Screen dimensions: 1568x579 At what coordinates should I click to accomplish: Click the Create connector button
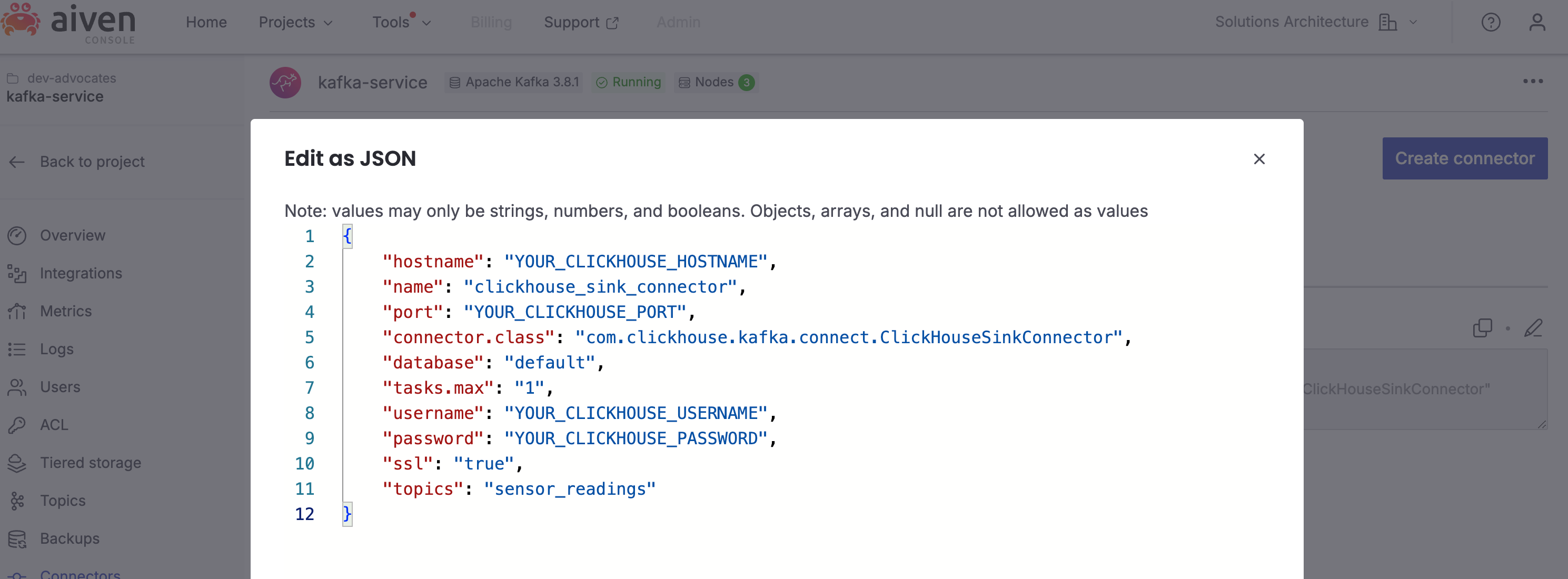pyautogui.click(x=1464, y=158)
